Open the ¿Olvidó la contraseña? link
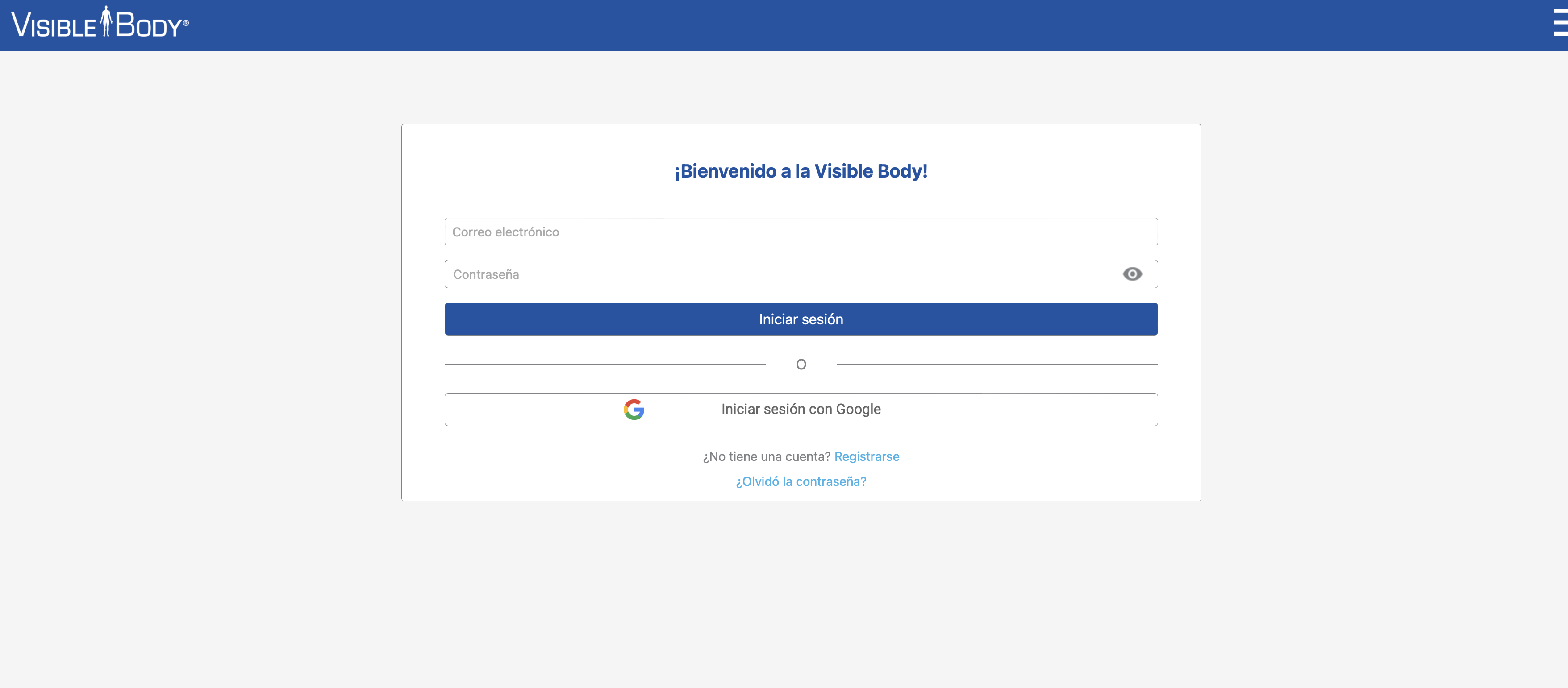This screenshot has width=1568, height=688. tap(801, 481)
